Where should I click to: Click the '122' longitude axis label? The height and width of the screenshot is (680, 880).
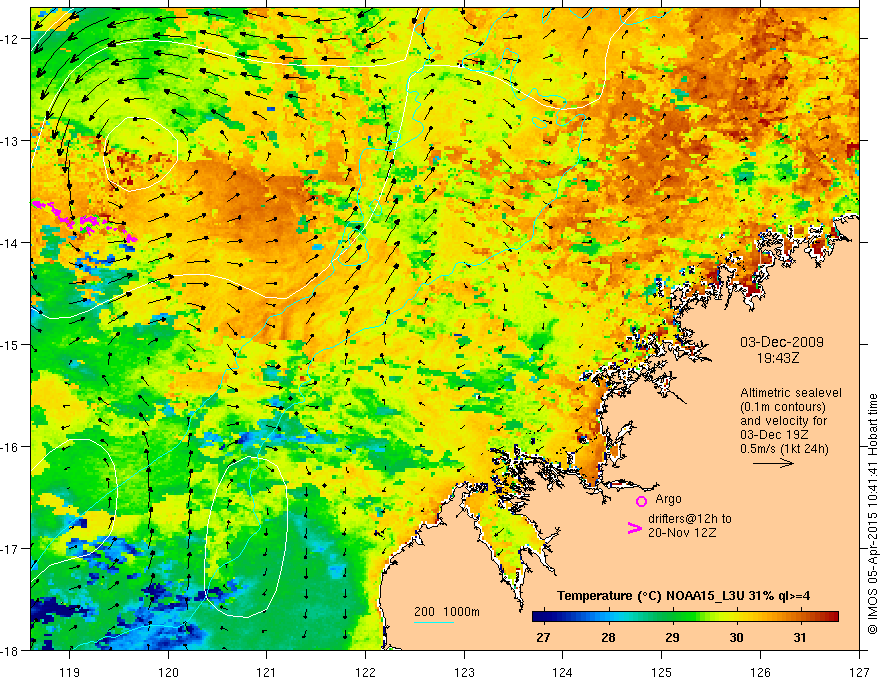pyautogui.click(x=365, y=672)
